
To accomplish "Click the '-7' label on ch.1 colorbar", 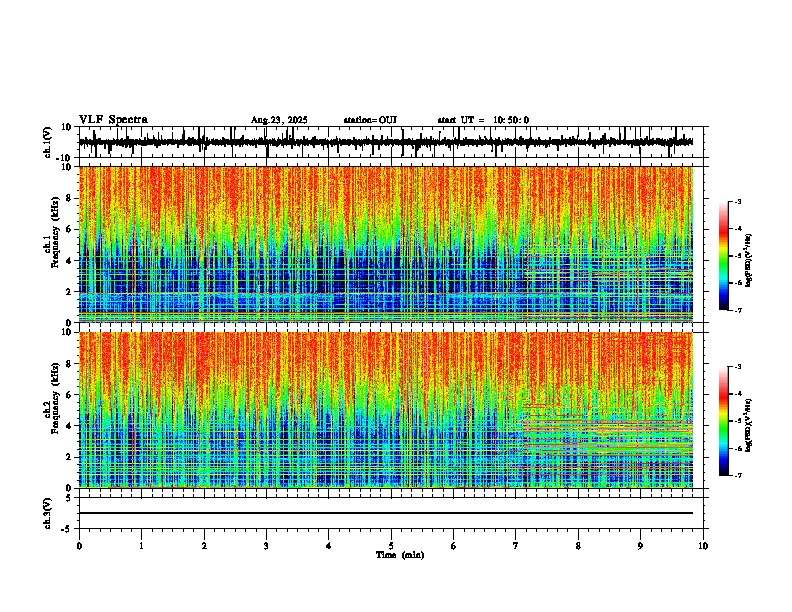I will point(737,310).
